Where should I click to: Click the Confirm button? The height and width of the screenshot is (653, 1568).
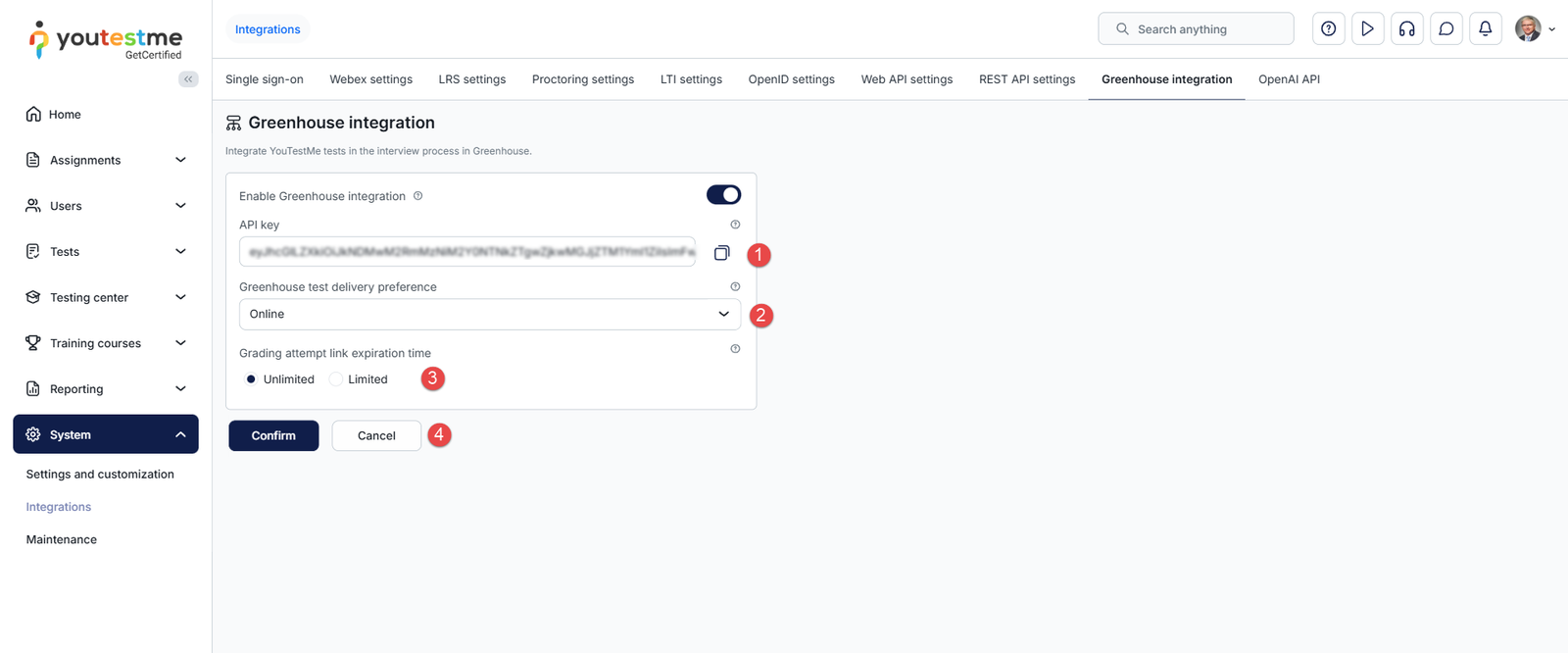tap(273, 435)
